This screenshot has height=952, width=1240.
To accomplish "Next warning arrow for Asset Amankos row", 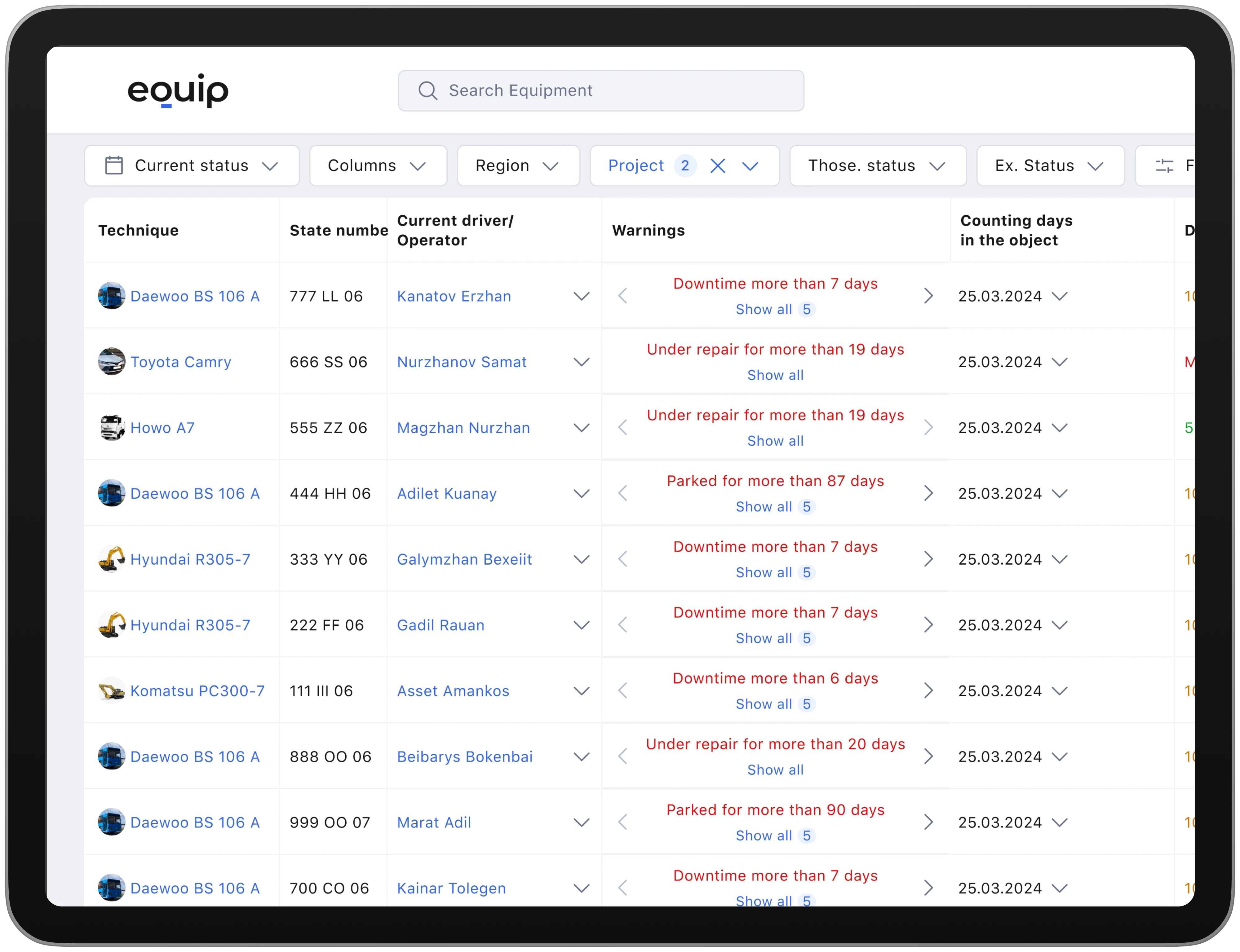I will point(928,690).
